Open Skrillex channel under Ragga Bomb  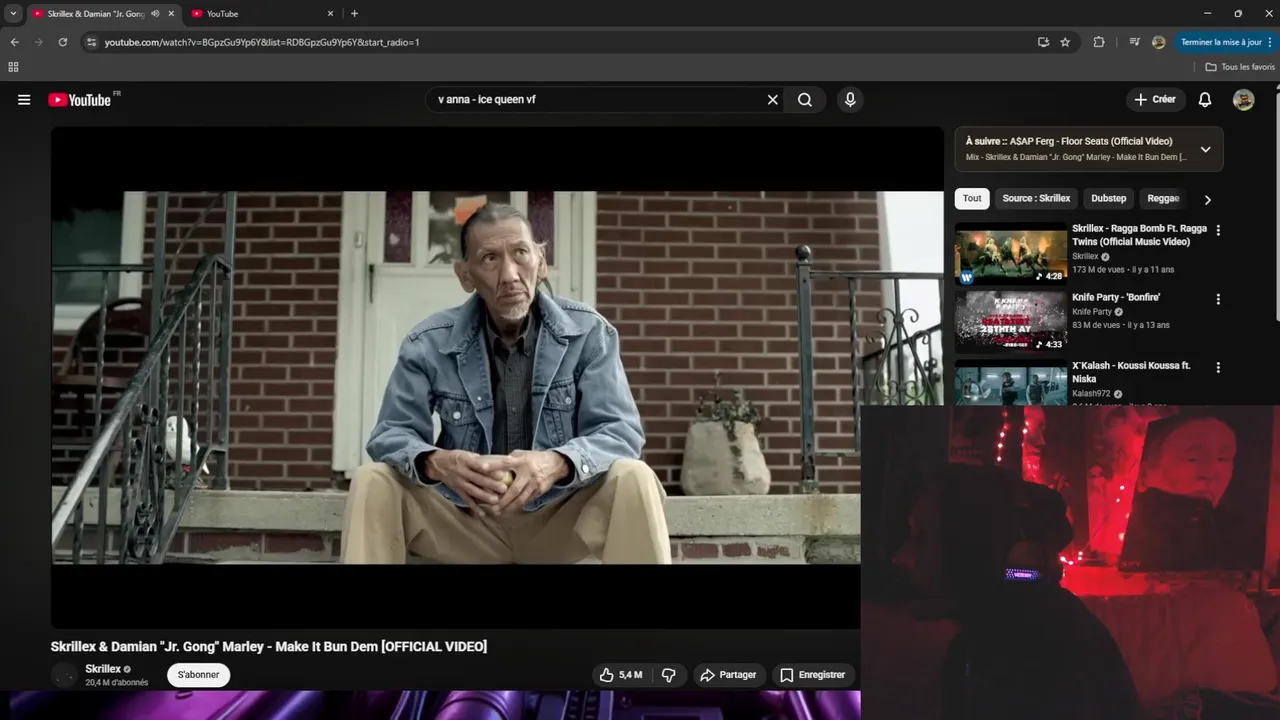(1085, 256)
